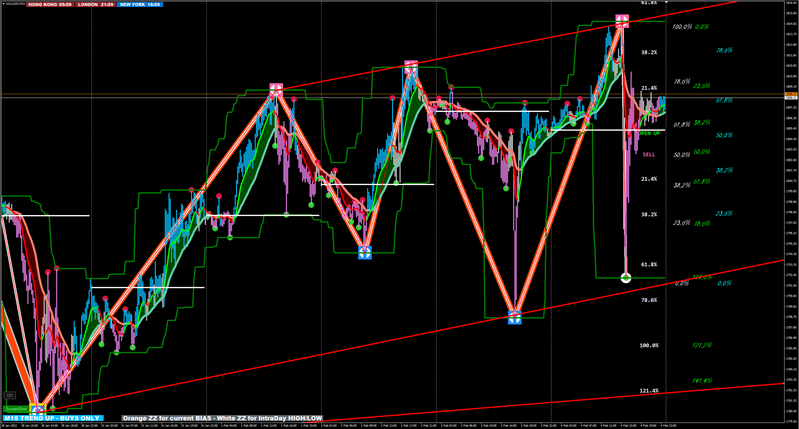Click the M15 TREND UP - BUYS ONLY label

52,418
